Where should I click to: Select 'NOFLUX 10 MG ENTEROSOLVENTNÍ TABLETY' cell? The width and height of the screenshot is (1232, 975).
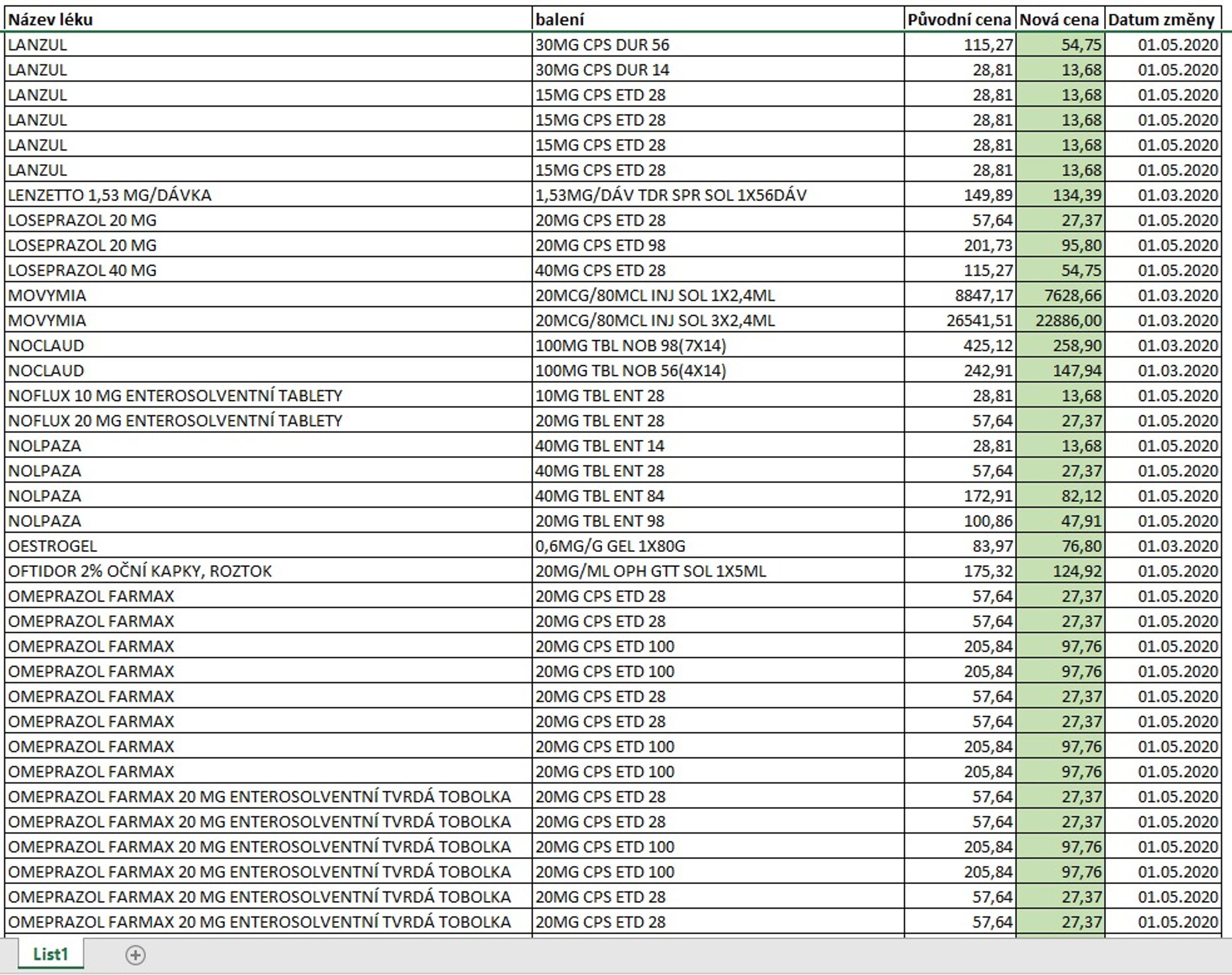[268, 396]
